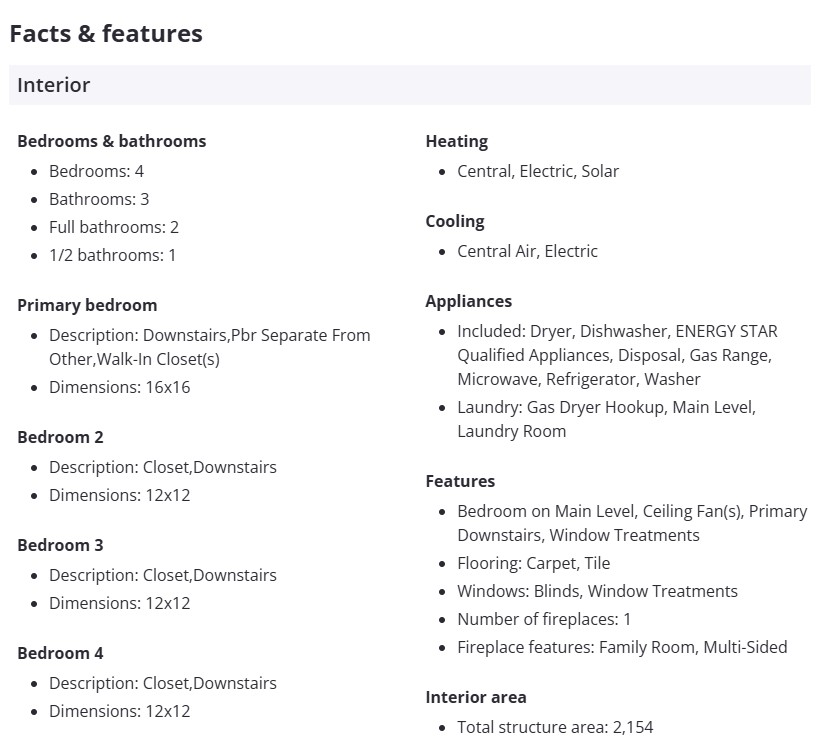Select the Total structure area: 2,154 entry
The image size is (829, 738).
point(555,727)
